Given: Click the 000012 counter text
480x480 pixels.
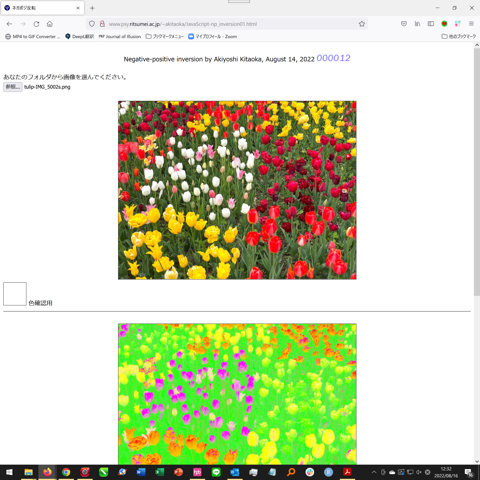Looking at the screenshot, I should tap(333, 58).
